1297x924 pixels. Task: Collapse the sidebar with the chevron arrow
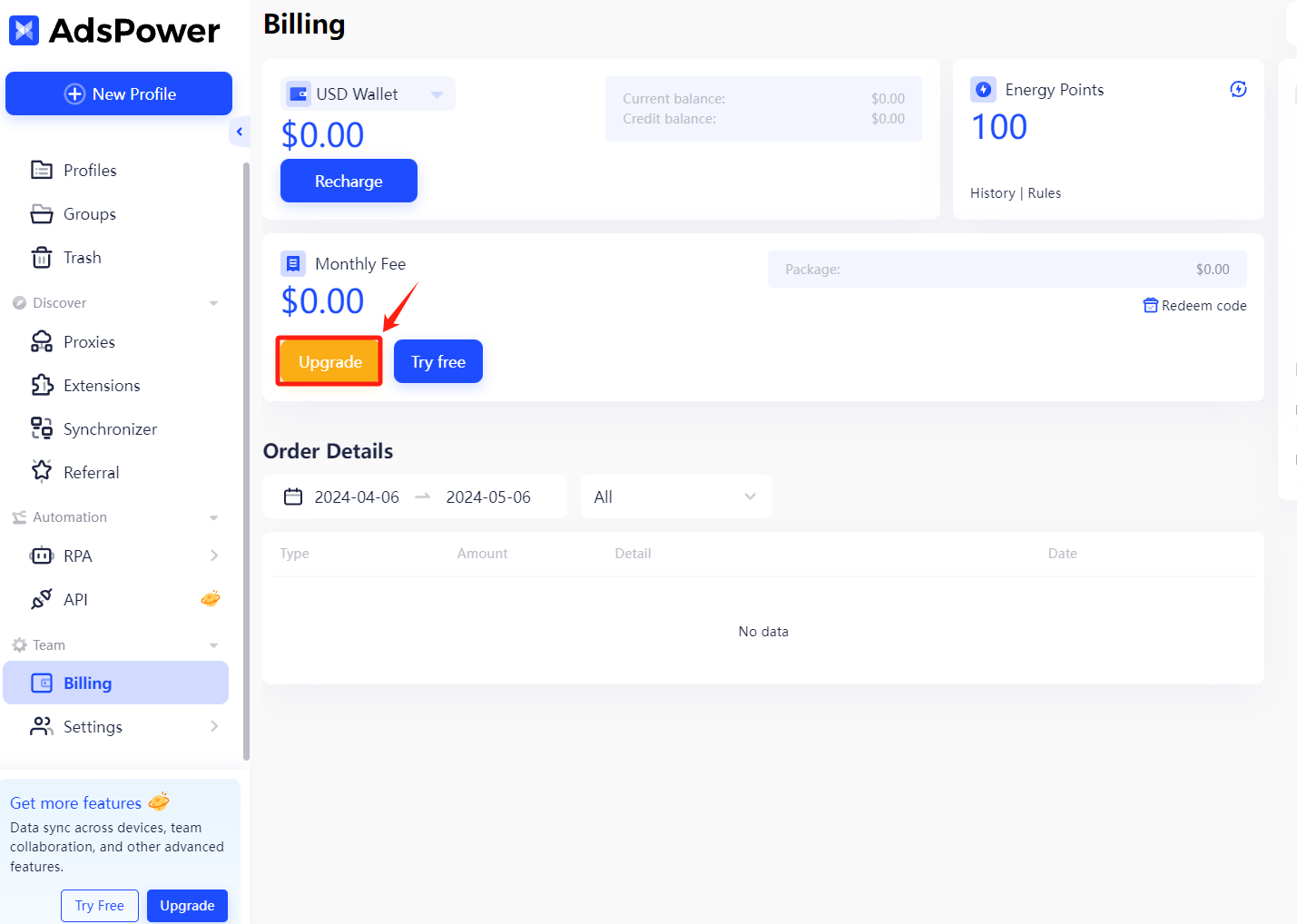click(239, 132)
